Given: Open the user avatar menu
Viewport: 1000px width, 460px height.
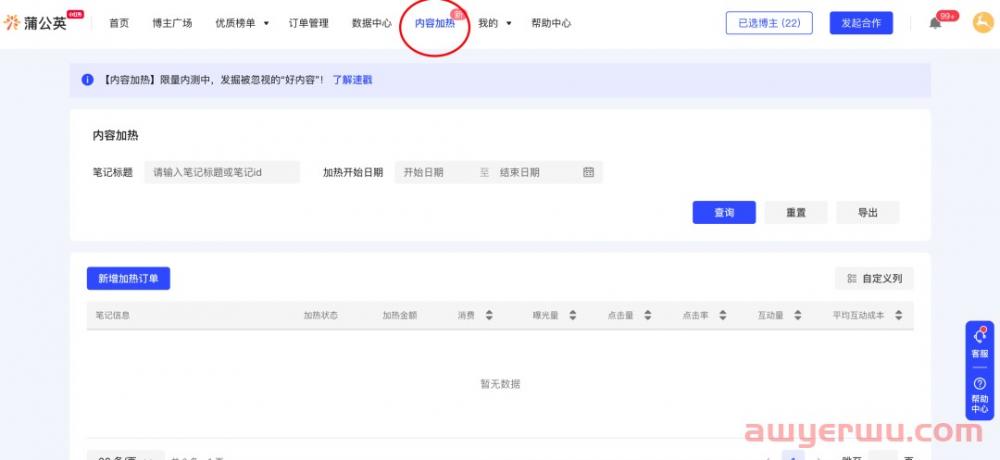Looking at the screenshot, I should [983, 23].
